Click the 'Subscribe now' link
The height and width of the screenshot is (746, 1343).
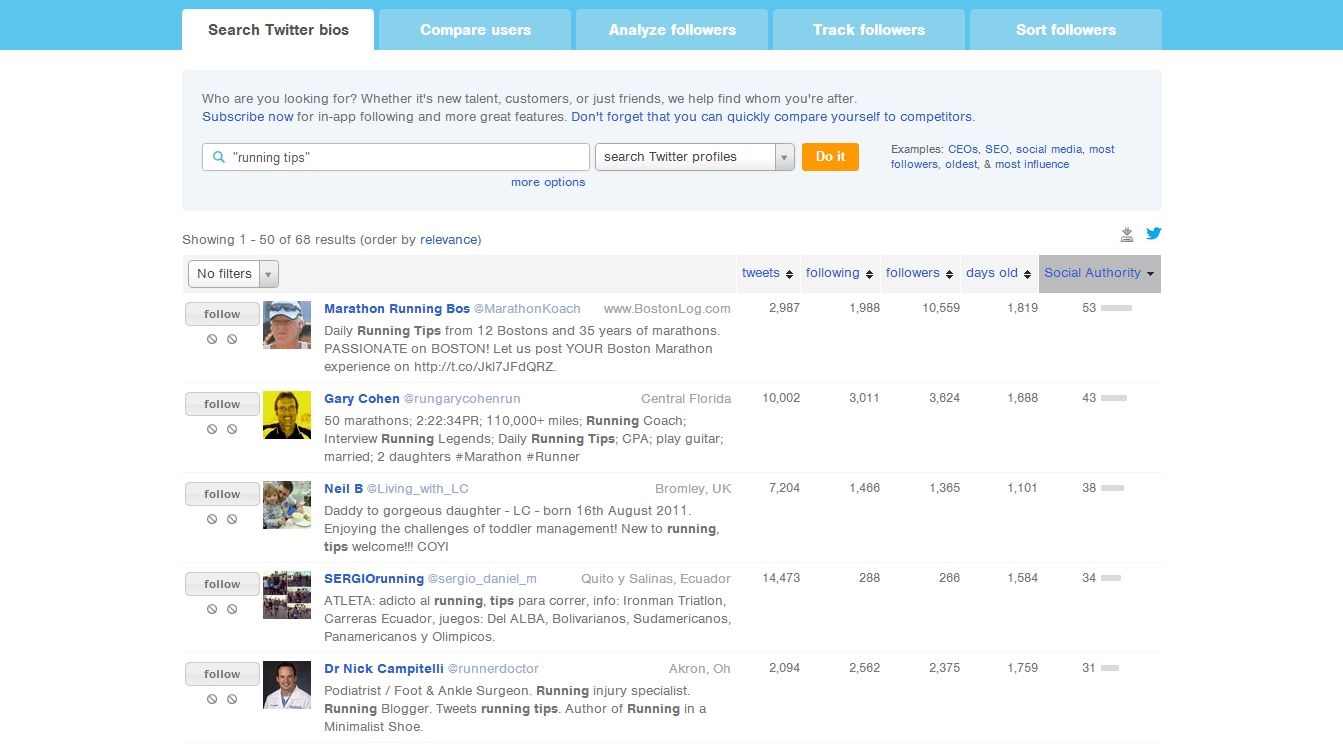click(248, 117)
